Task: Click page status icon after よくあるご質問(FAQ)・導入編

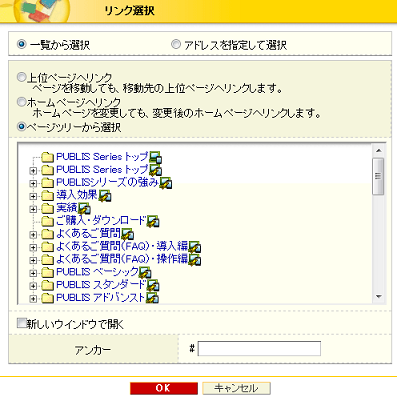Action: click(x=195, y=247)
